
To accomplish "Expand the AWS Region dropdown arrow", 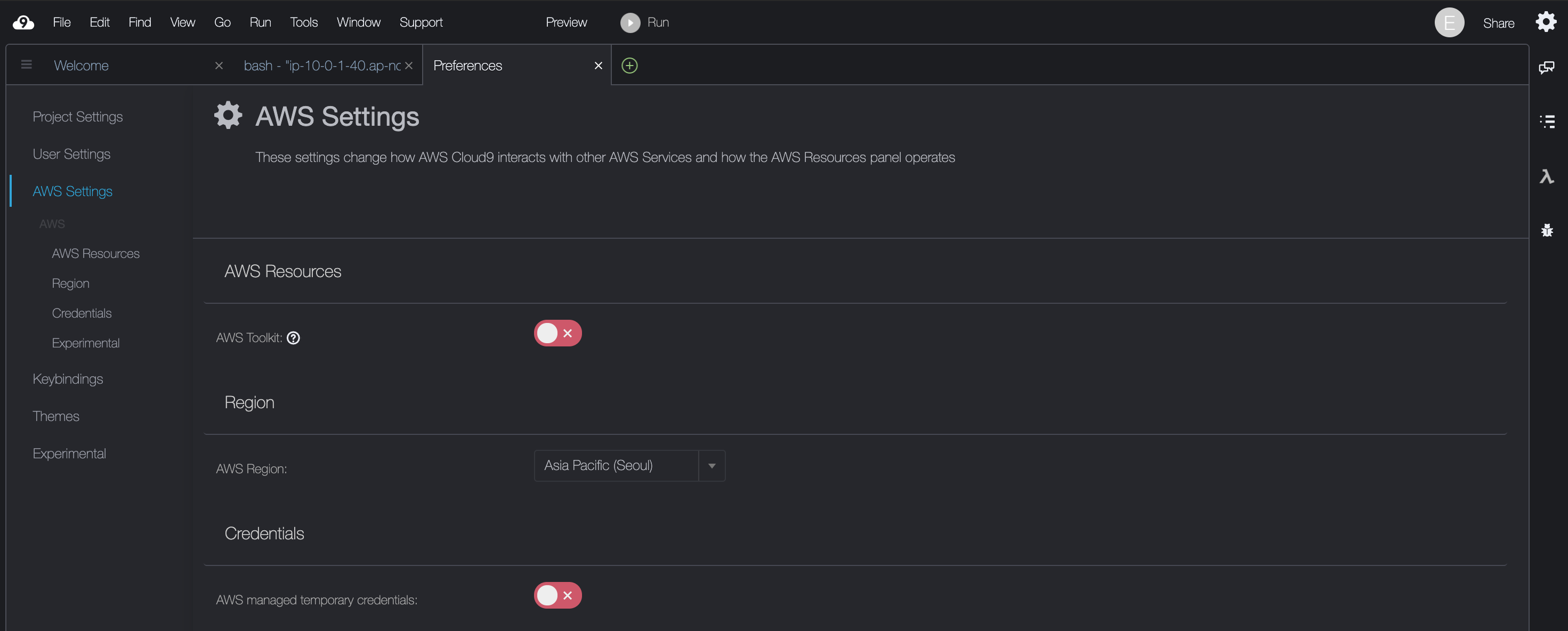I will (x=712, y=465).
